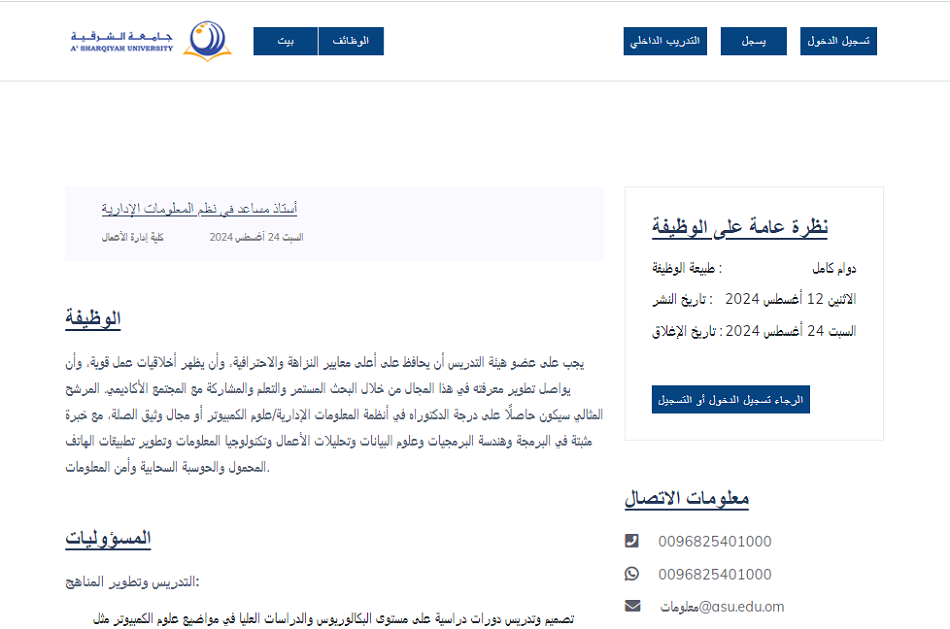
Task: Open the أستاذ مساعد في نظم المعلومات job link
Action: click(x=199, y=208)
